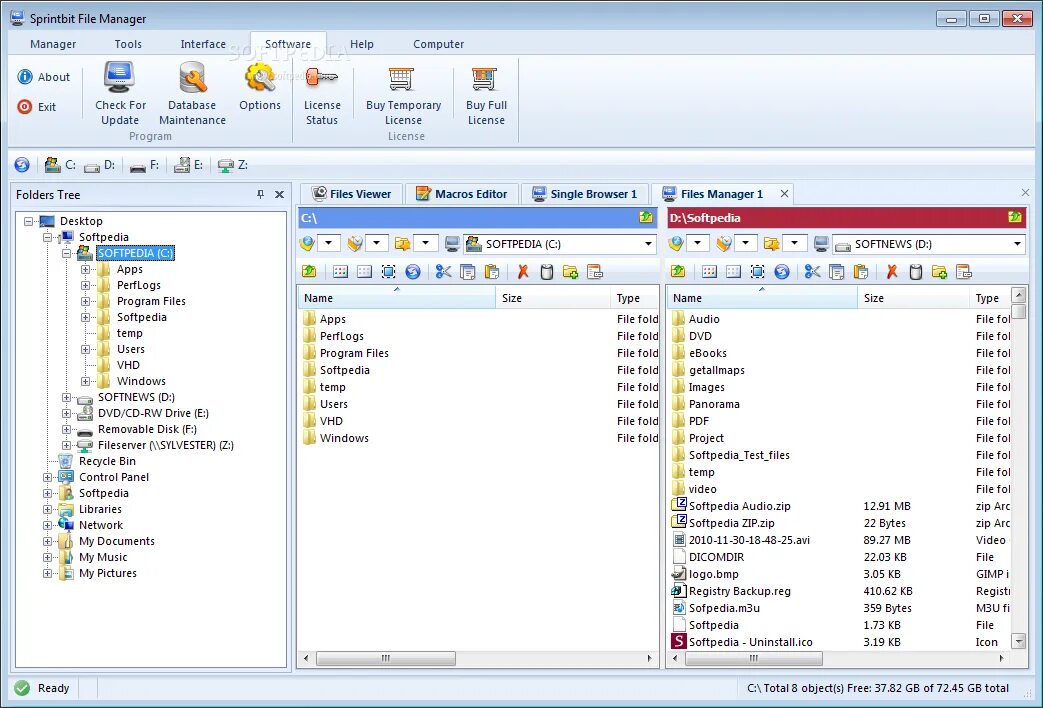Switch to the Tools ribbon tab
The width and height of the screenshot is (1043, 708).
point(128,44)
